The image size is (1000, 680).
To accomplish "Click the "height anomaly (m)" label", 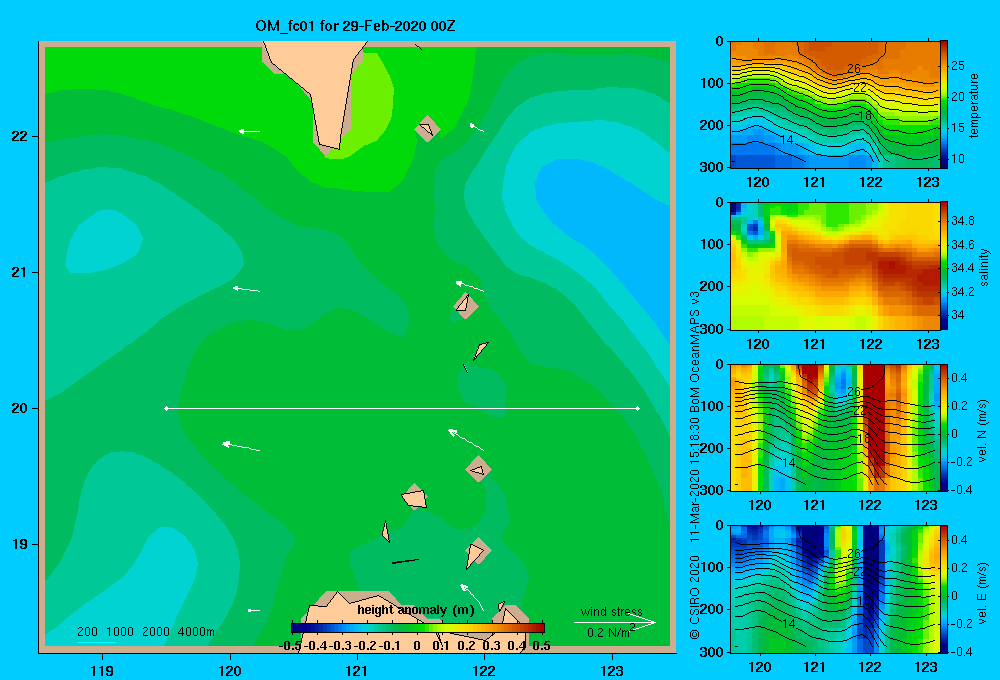I will pos(416,610).
